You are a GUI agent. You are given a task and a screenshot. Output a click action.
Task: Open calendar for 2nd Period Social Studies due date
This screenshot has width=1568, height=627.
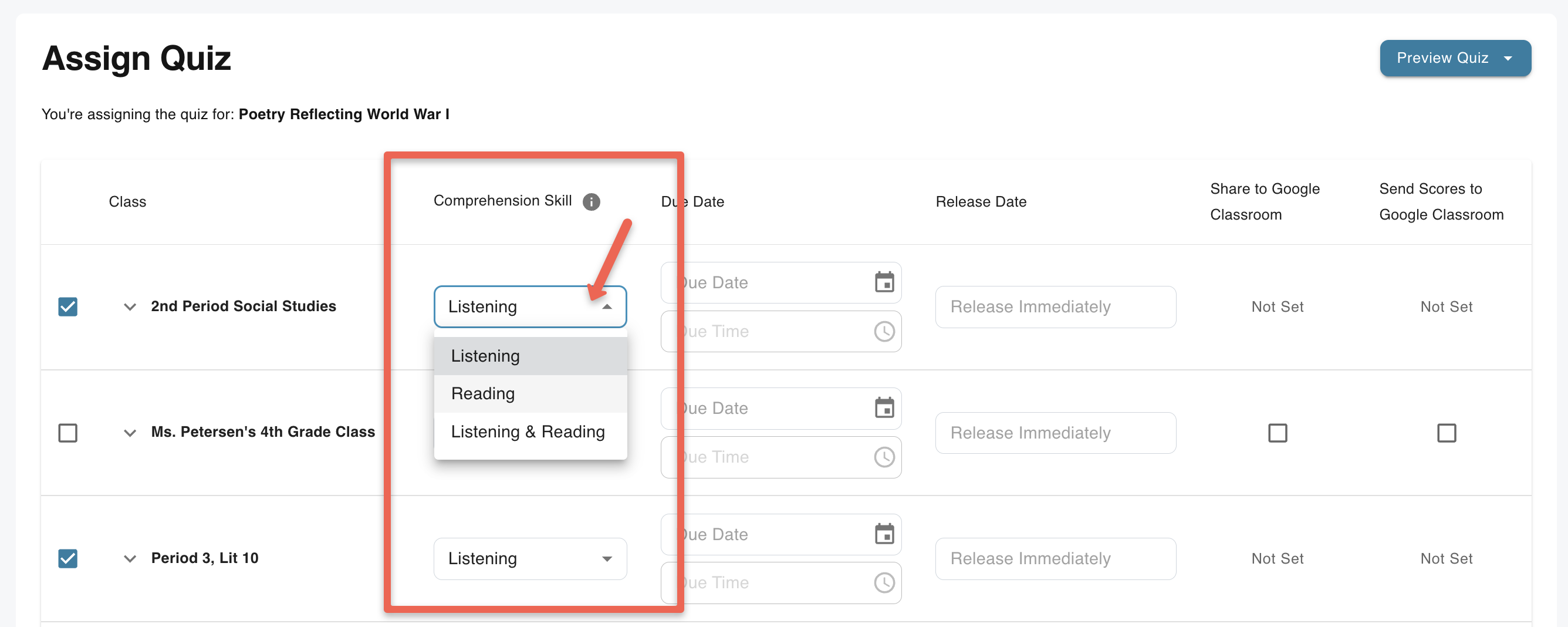[884, 282]
